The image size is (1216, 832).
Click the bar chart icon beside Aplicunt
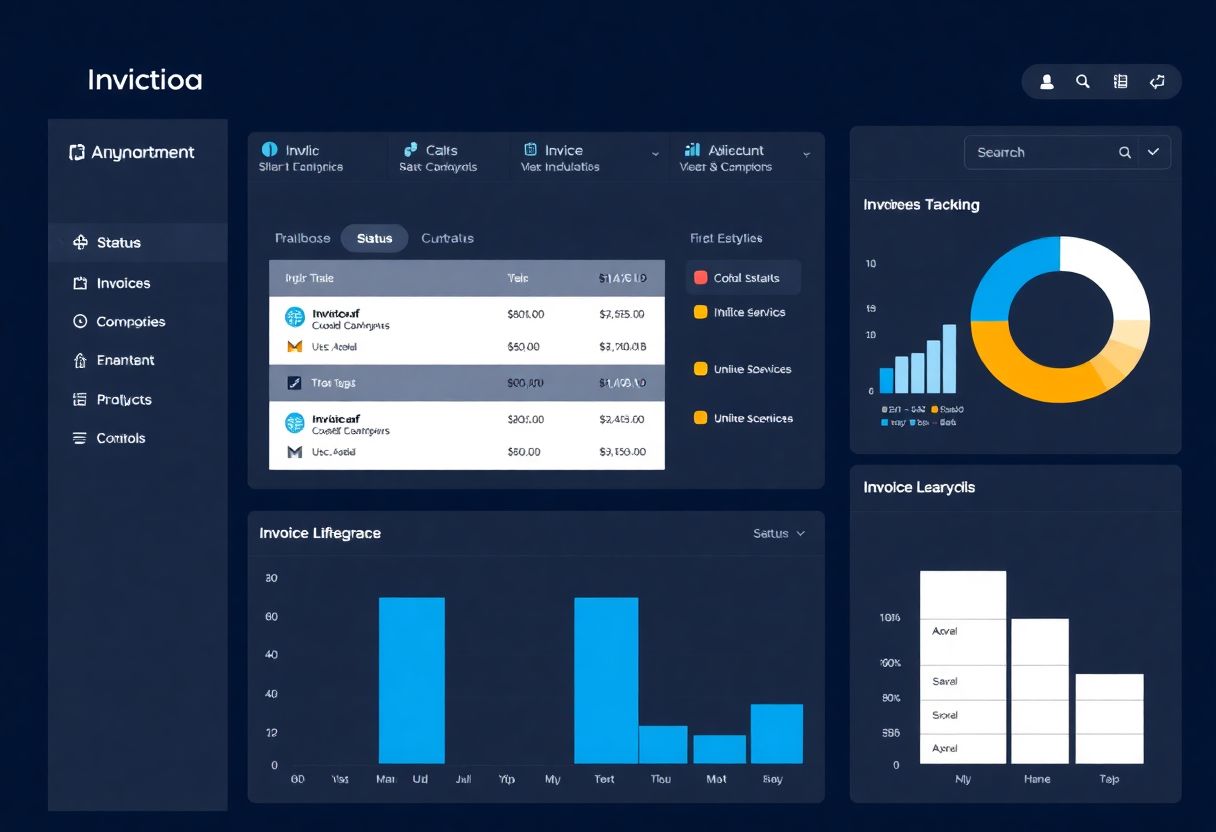click(692, 149)
